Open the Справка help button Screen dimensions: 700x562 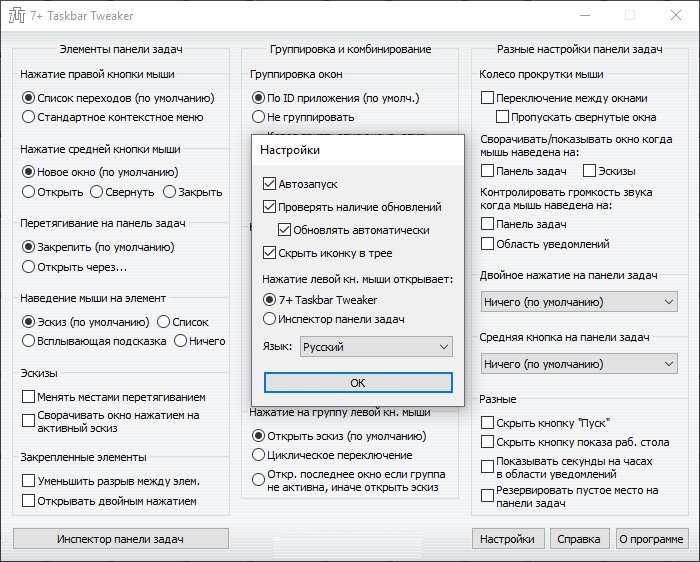[579, 539]
